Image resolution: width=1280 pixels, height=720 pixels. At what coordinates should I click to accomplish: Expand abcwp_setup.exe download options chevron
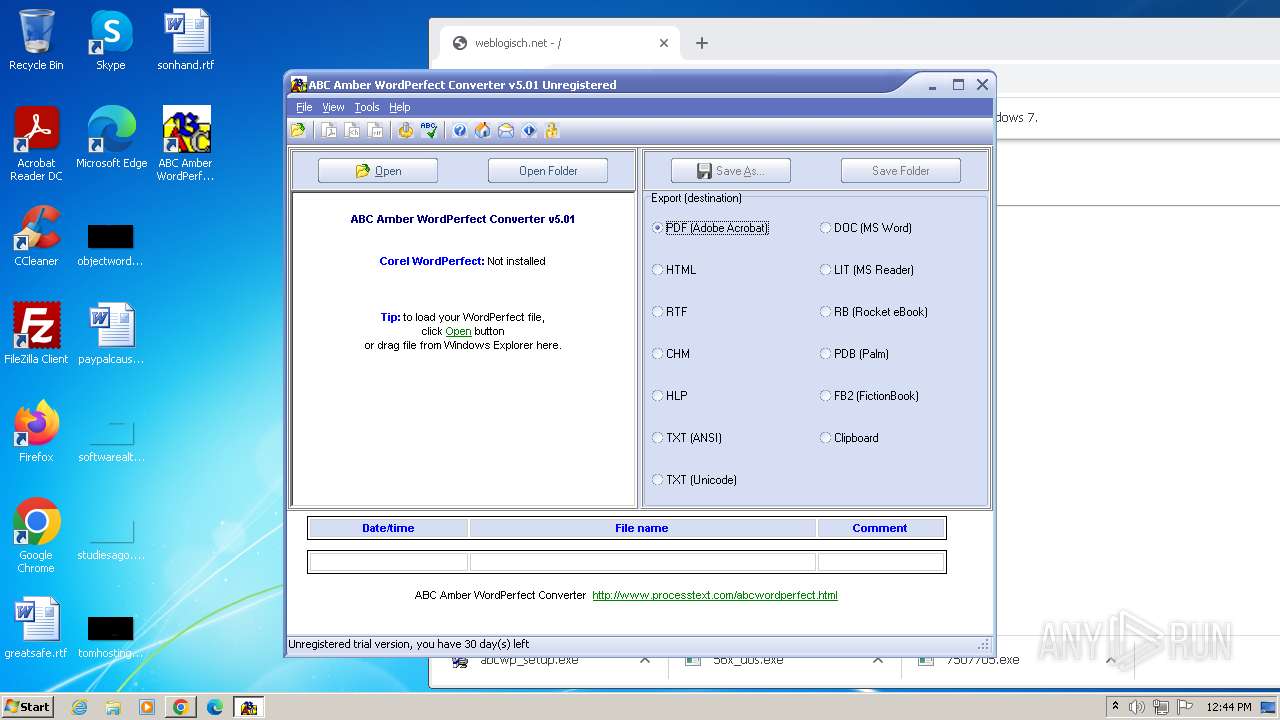(645, 660)
